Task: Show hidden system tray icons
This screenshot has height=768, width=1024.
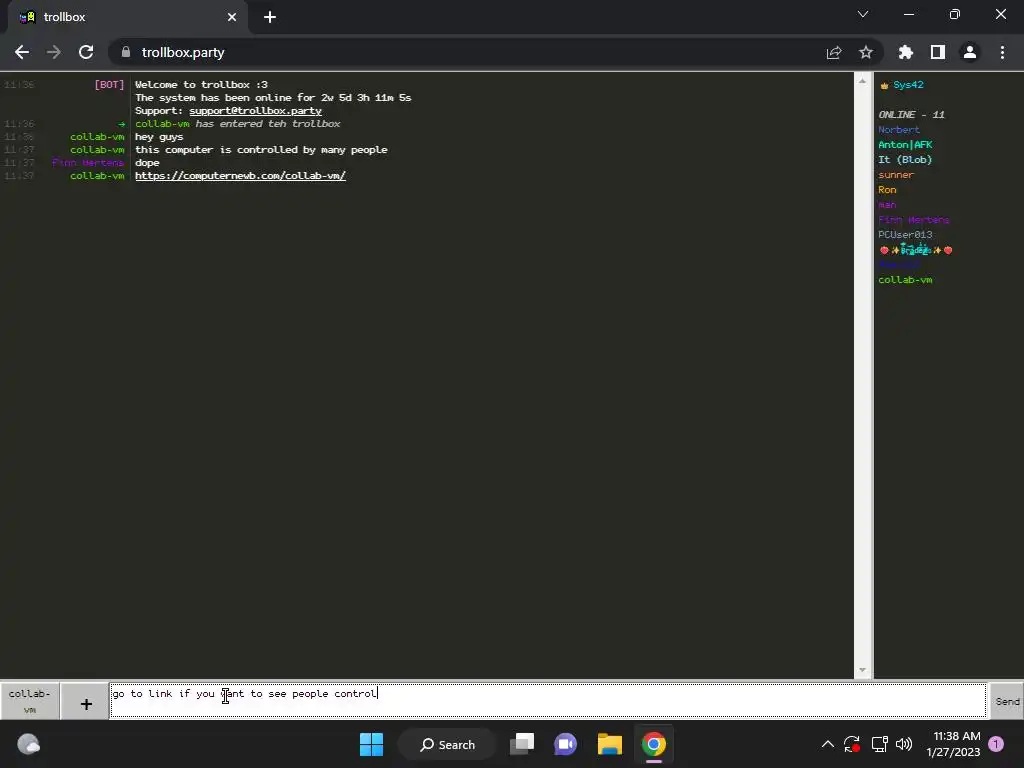Action: pyautogui.click(x=827, y=744)
